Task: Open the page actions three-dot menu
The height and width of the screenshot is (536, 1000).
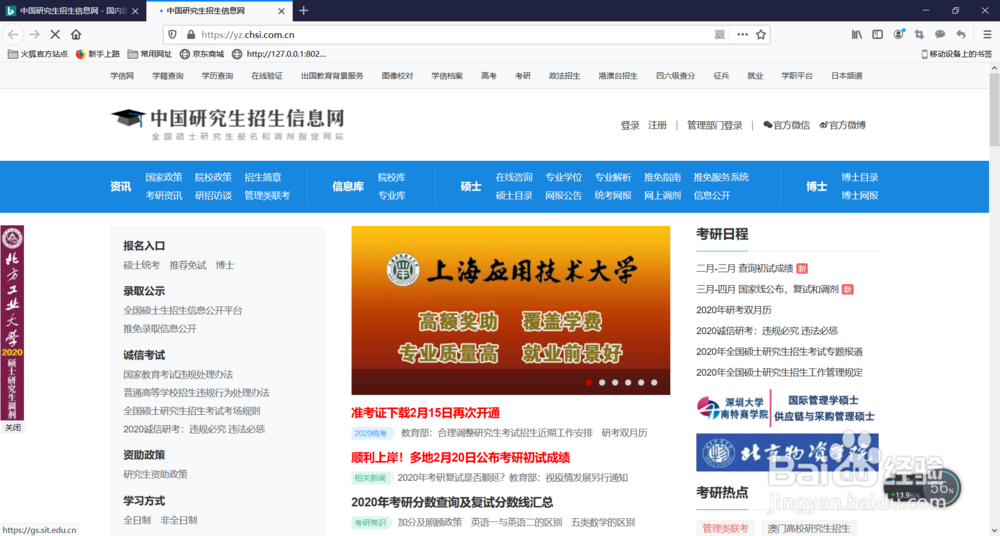Action: (x=742, y=34)
